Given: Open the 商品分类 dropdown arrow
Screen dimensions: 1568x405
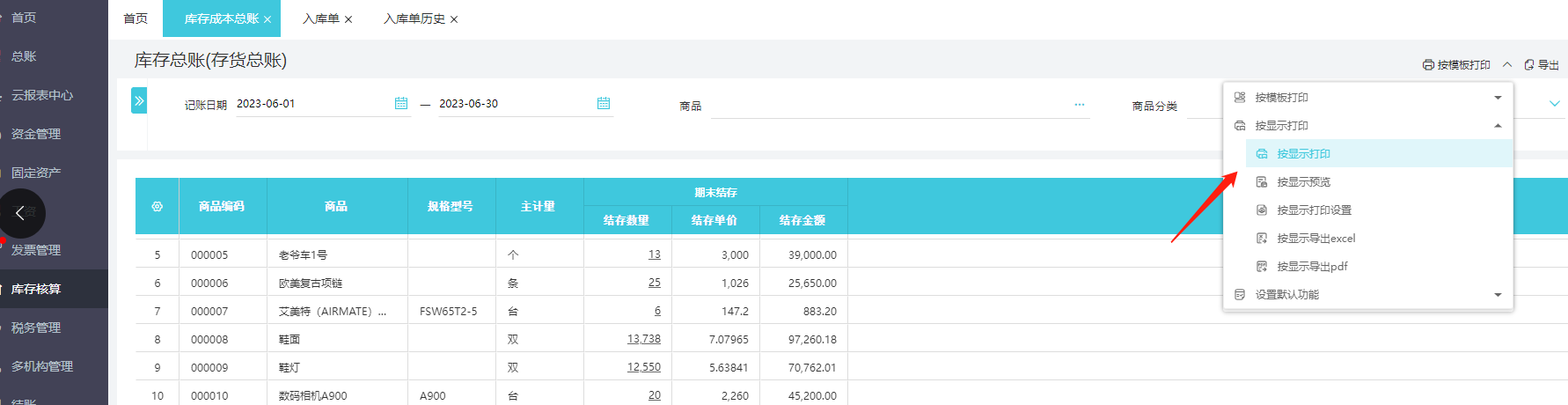Looking at the screenshot, I should click(1554, 104).
